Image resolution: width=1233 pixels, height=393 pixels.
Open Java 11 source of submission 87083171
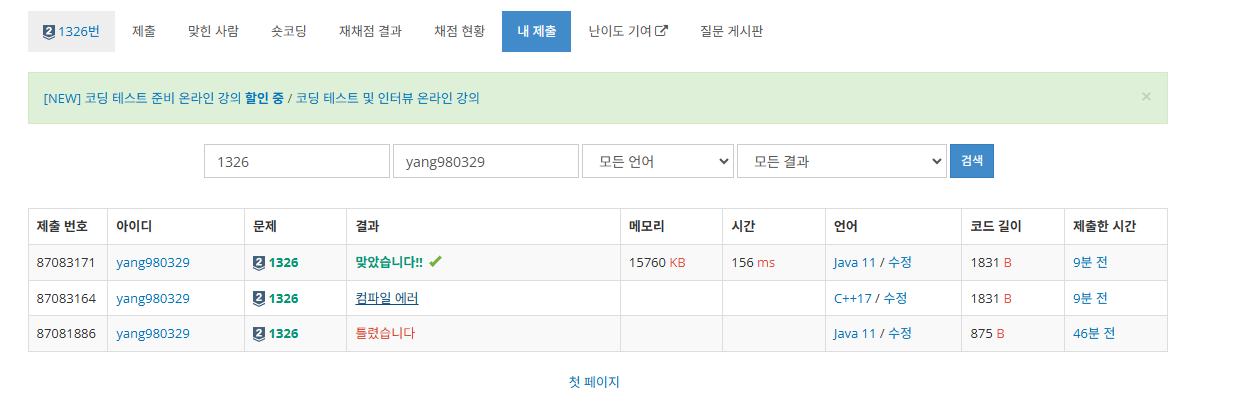pyautogui.click(x=854, y=263)
